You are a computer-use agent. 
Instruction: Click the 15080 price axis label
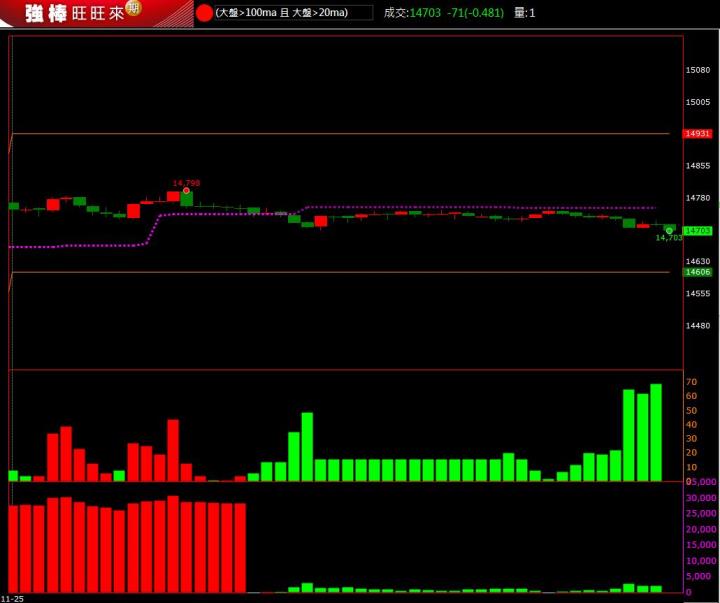click(x=698, y=70)
